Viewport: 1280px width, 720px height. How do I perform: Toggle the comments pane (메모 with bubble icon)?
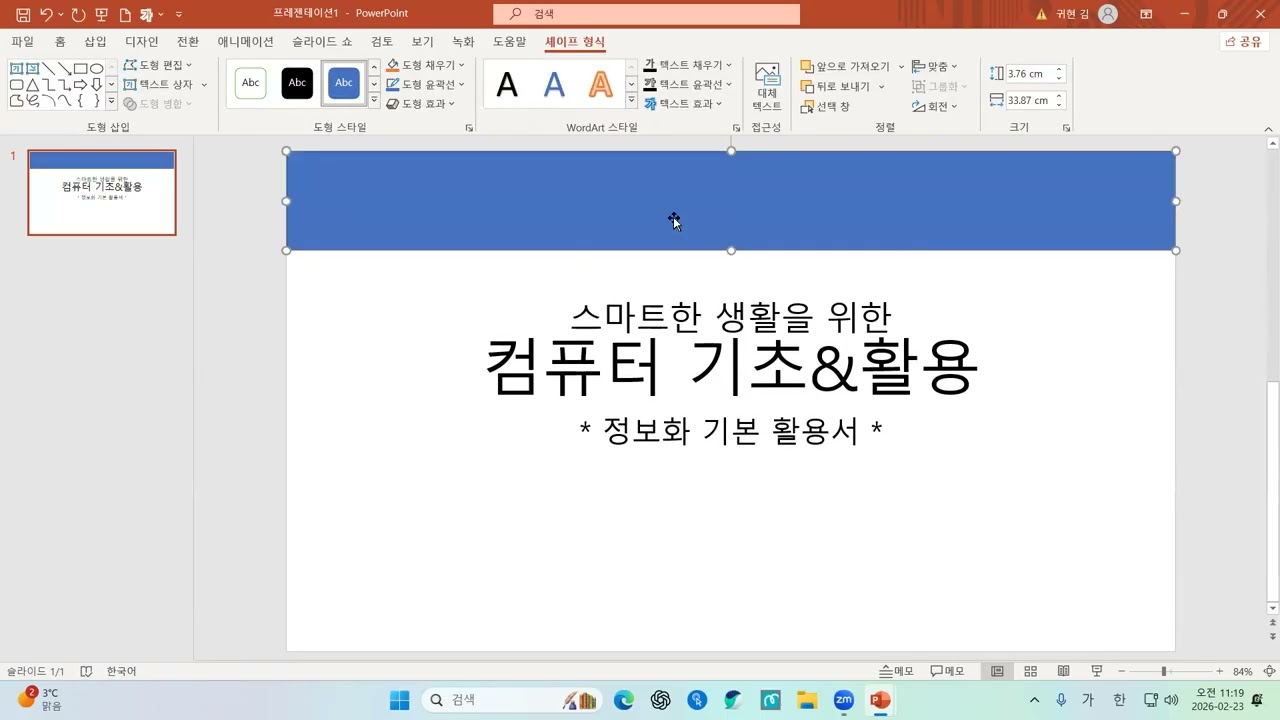coord(947,671)
